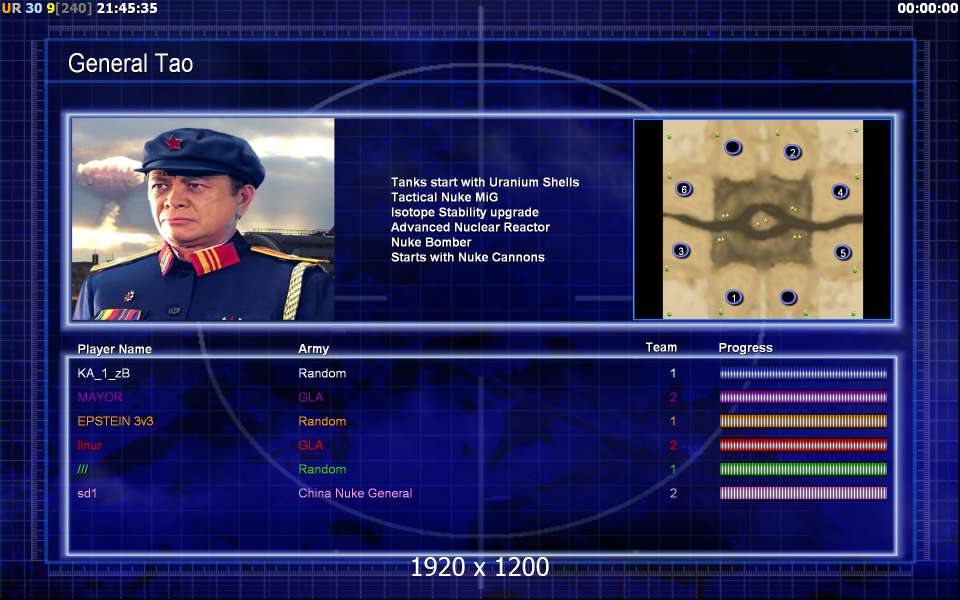This screenshot has width=960, height=600.
Task: Click the Player Name column header
Action: (x=114, y=349)
